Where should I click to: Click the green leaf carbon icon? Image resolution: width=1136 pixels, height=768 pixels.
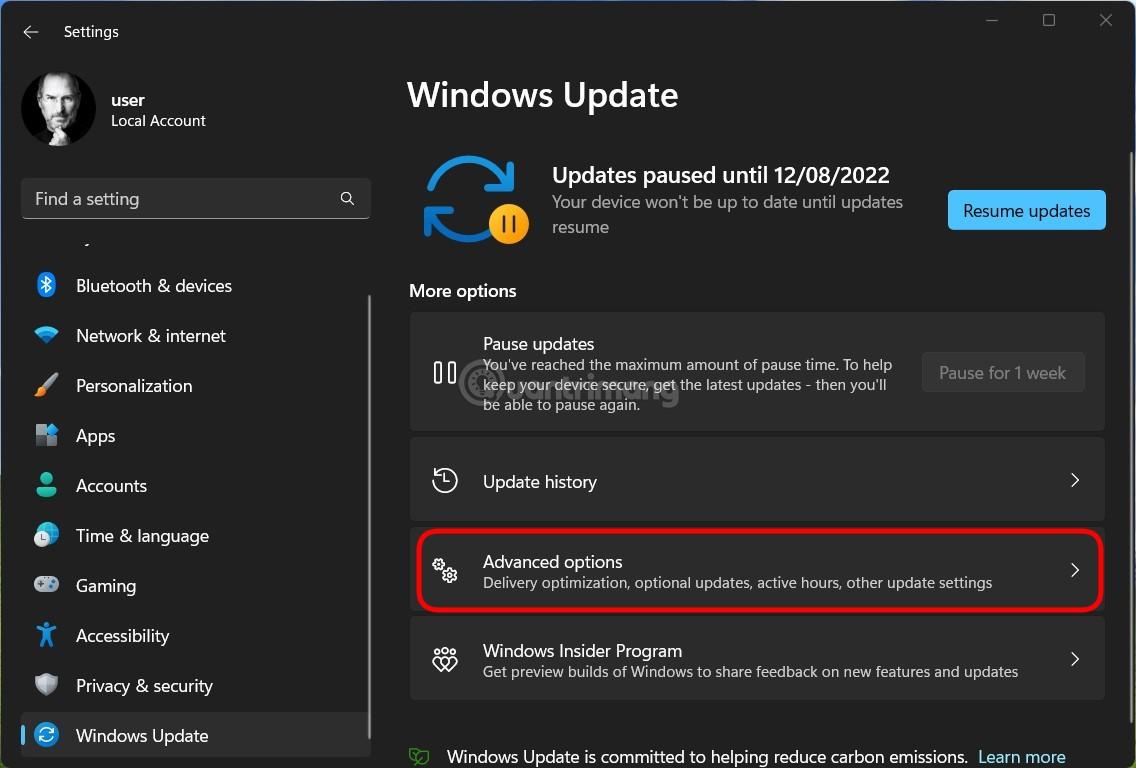click(419, 756)
